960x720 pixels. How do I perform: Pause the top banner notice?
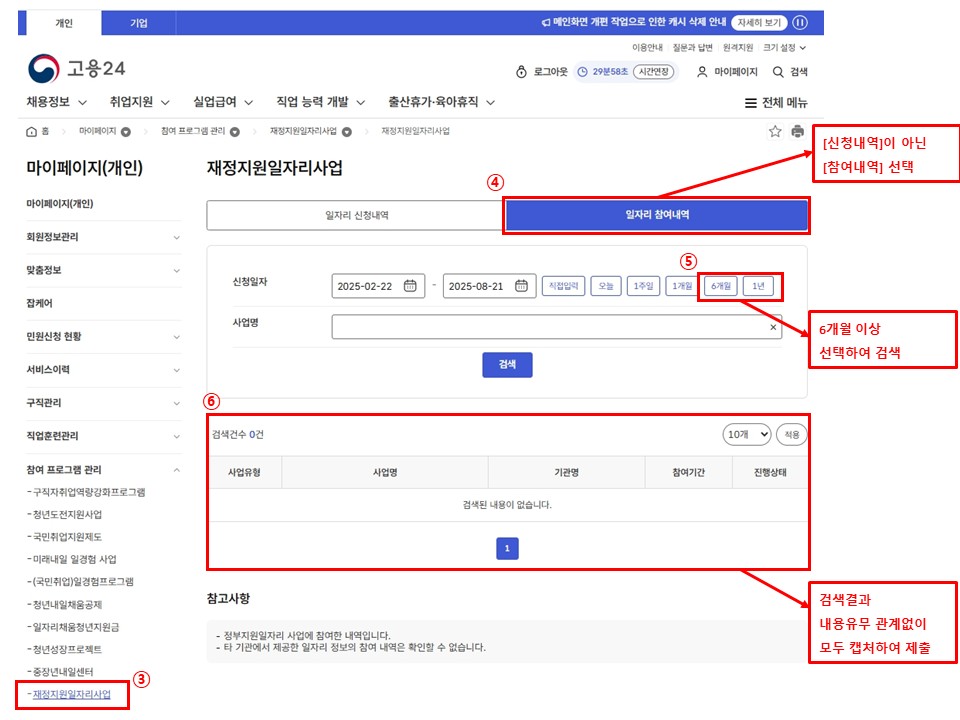[800, 23]
